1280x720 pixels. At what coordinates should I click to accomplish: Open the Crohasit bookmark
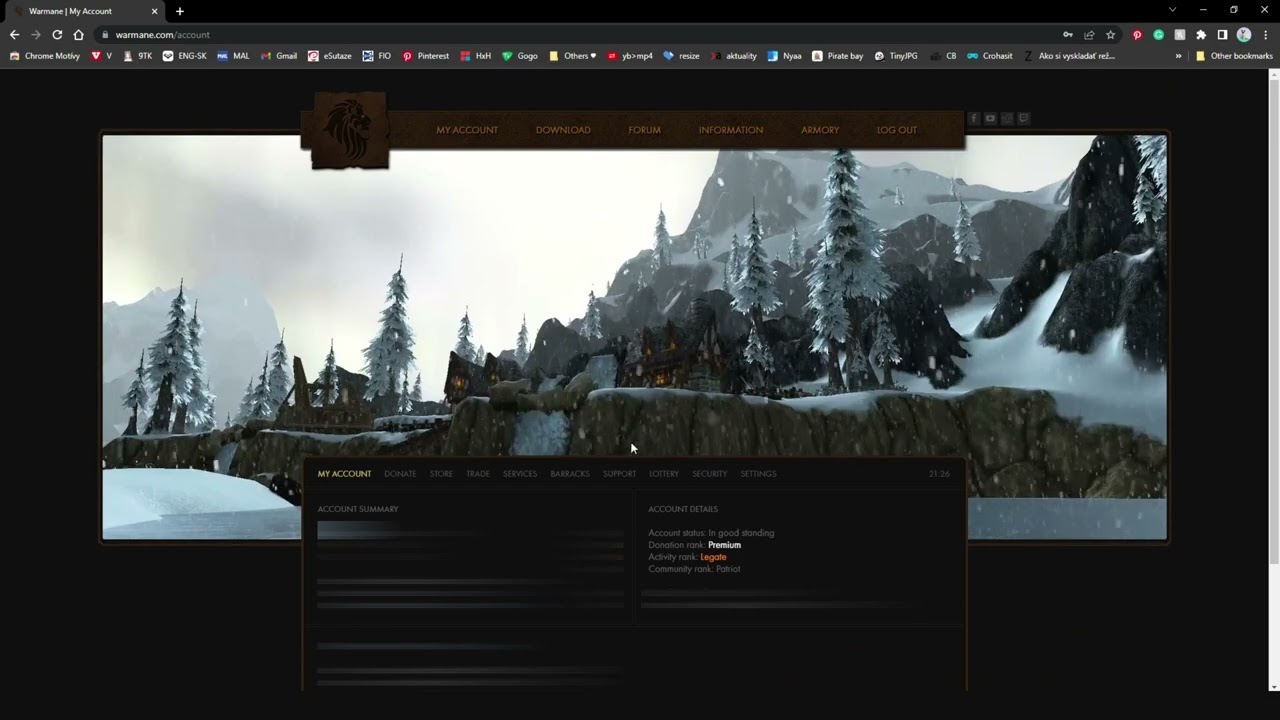990,56
